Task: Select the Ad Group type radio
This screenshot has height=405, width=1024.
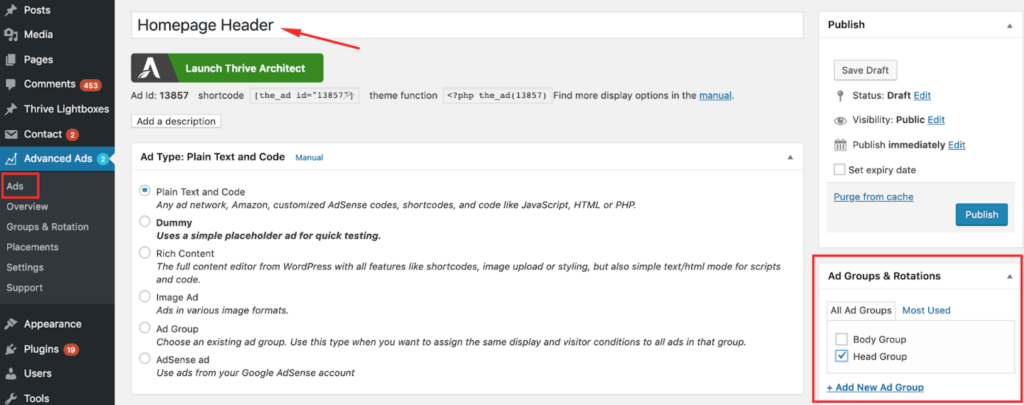Action: tap(145, 328)
